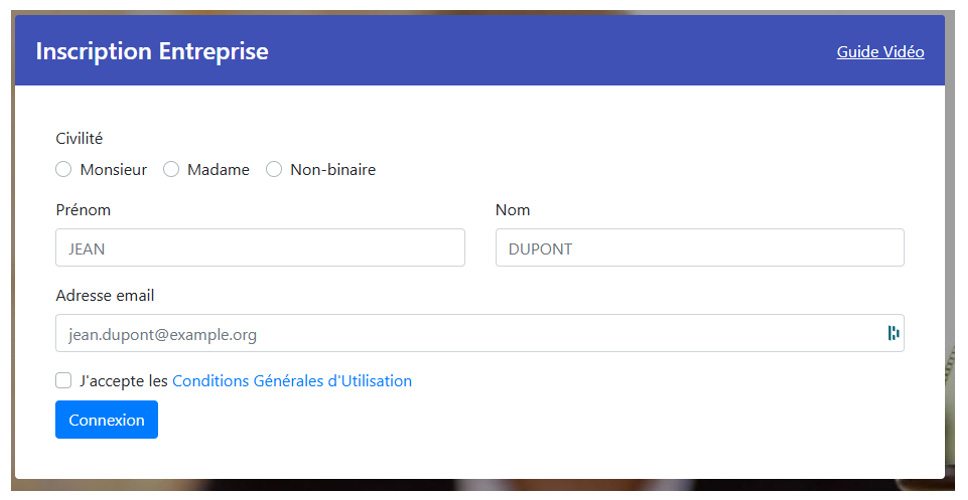
Task: Click the 'Madame' text label
Action: (x=218, y=170)
